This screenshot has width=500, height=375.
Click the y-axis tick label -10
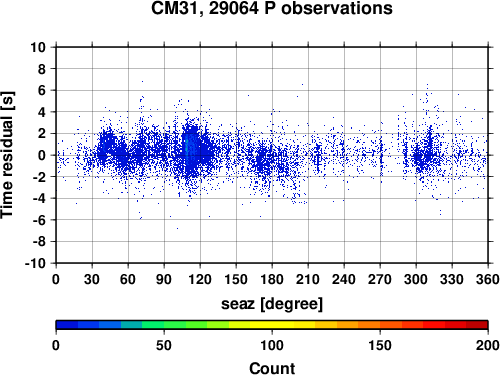35,263
